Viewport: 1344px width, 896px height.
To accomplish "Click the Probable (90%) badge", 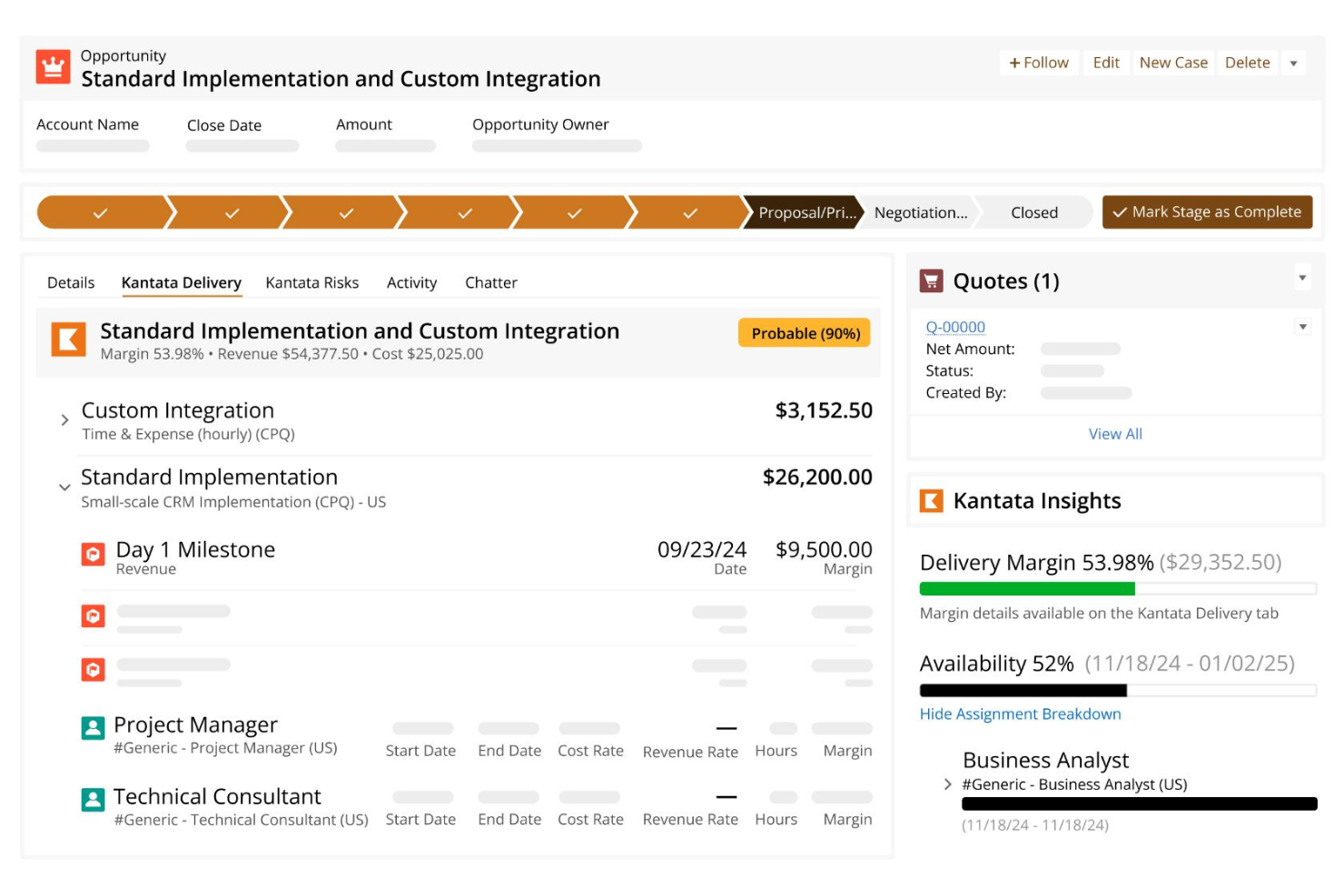I will click(x=805, y=333).
